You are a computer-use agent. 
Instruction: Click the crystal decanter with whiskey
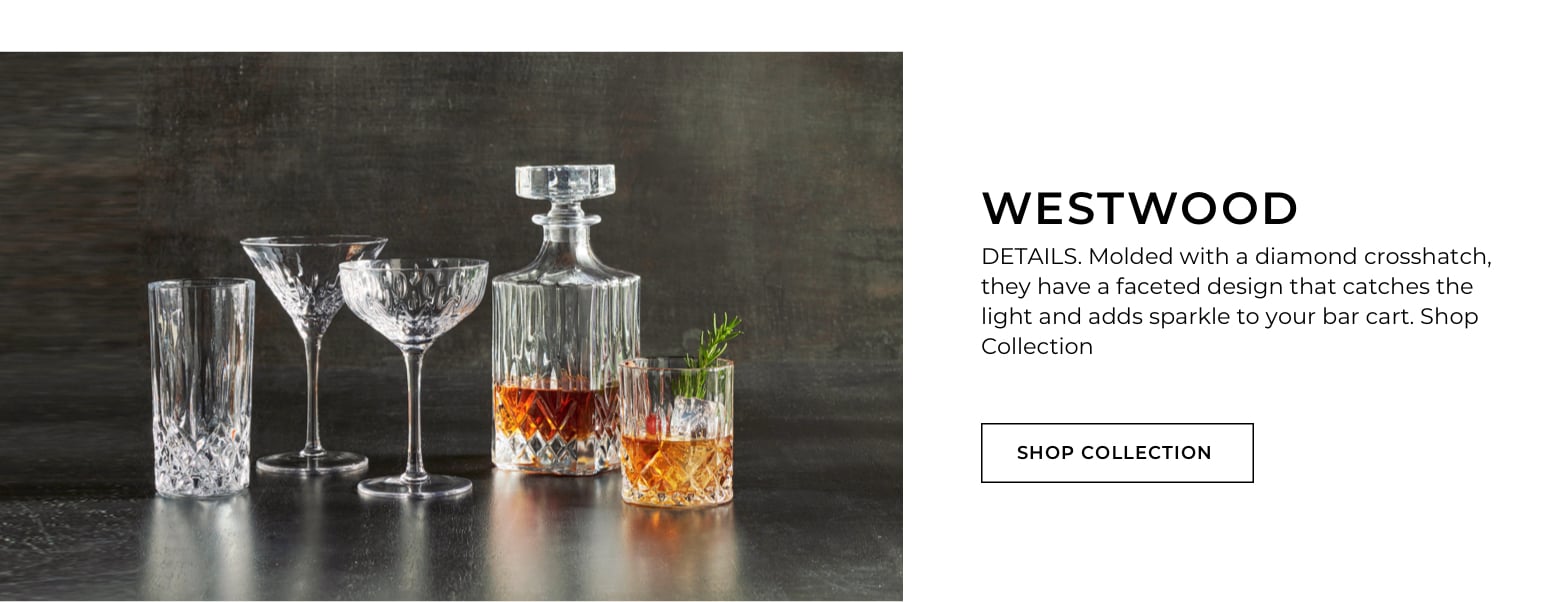(x=565, y=319)
